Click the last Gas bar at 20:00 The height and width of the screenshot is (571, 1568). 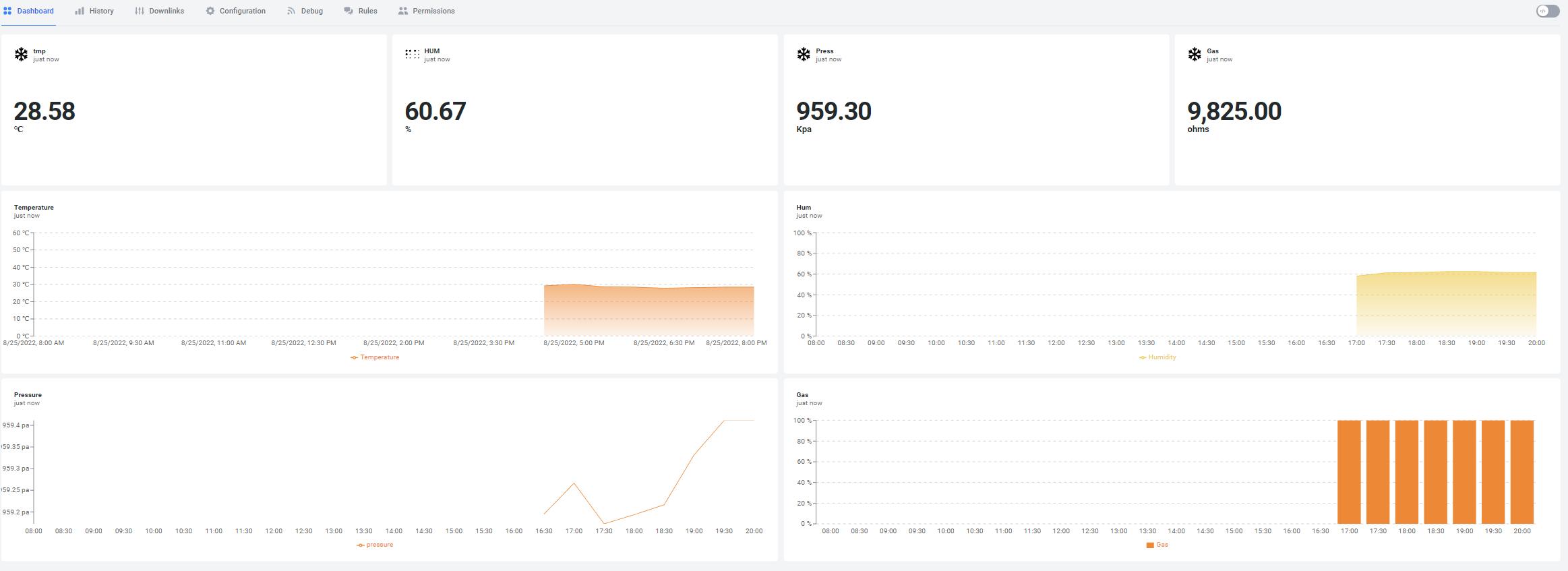1522,472
